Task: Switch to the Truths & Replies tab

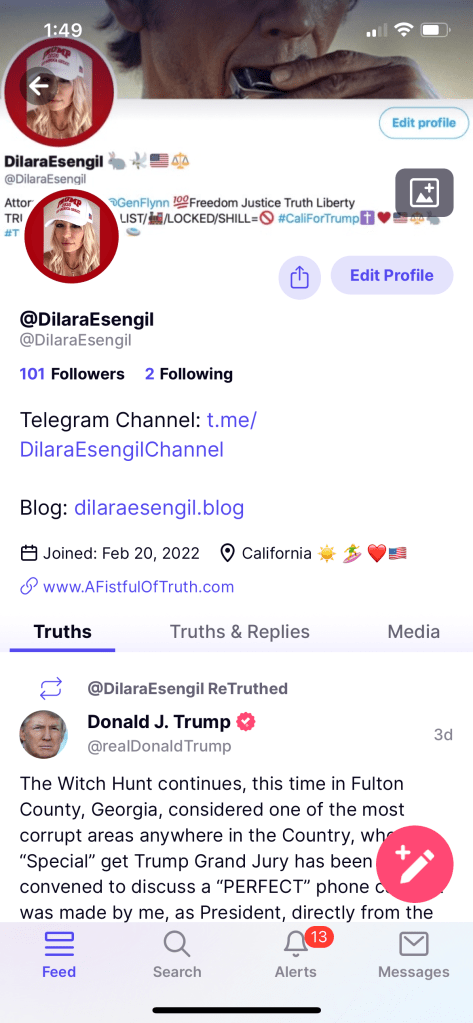Action: pyautogui.click(x=239, y=632)
